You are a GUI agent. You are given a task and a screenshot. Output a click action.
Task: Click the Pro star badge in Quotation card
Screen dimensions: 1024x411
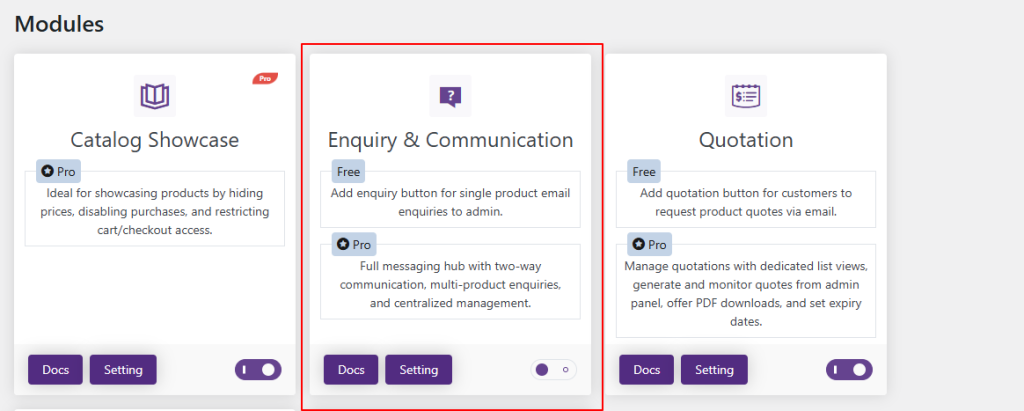650,244
